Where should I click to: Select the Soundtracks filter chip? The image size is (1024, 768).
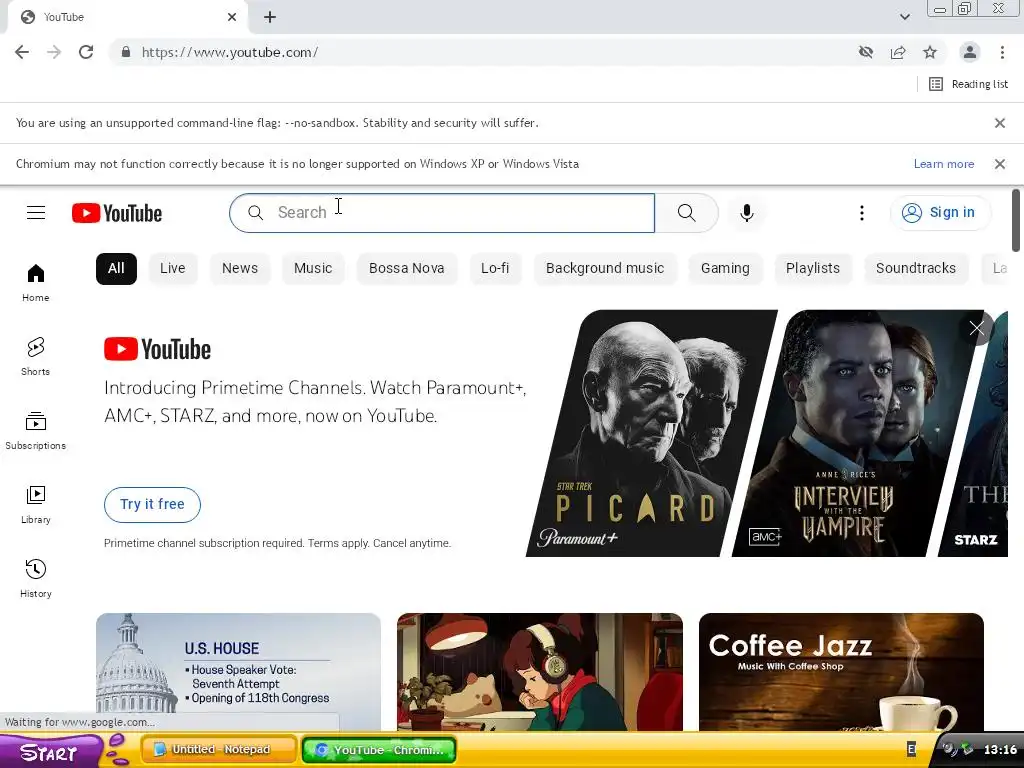click(916, 268)
